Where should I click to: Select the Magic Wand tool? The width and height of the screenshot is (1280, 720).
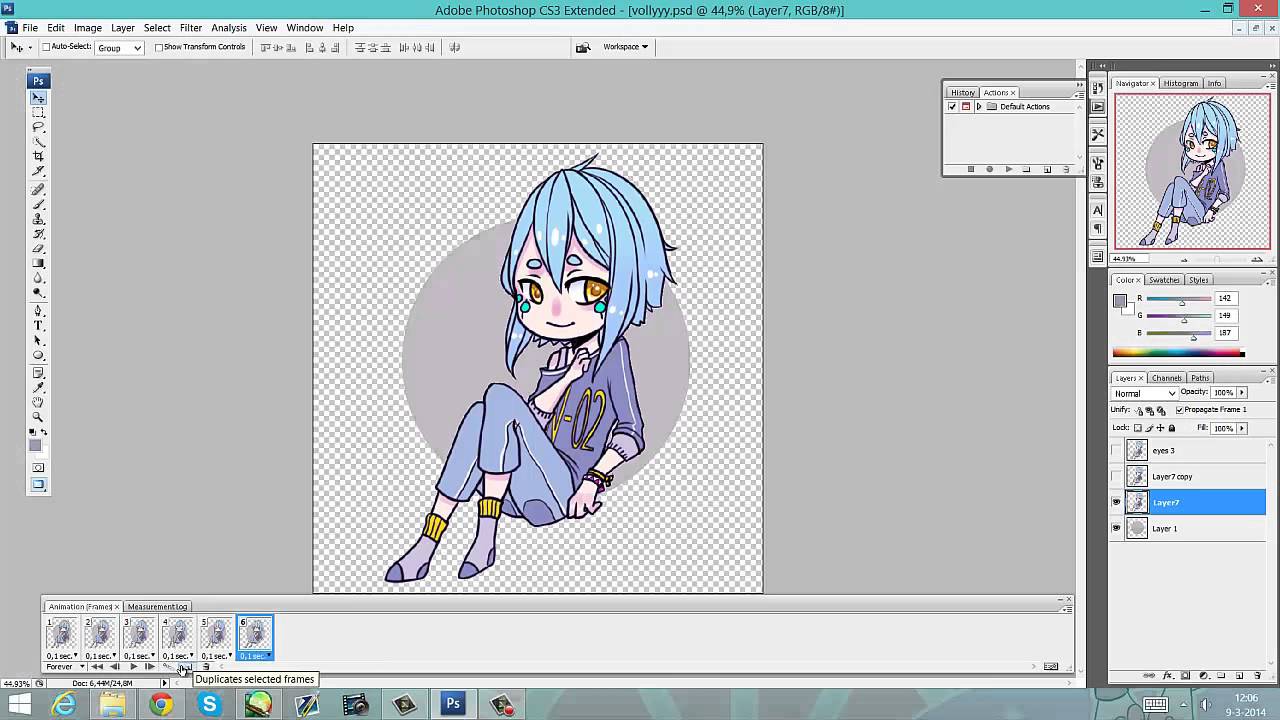coord(38,142)
